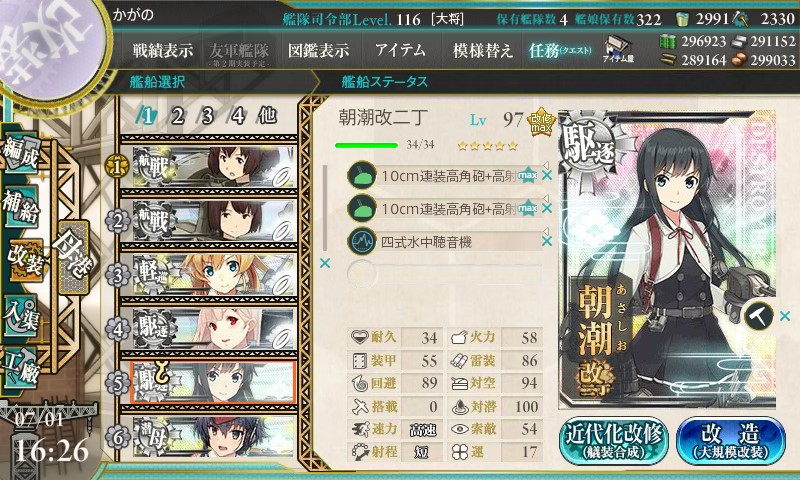This screenshot has width=800, height=480.
Task: Open the アイテム屋 item shop icon
Action: (x=618, y=49)
